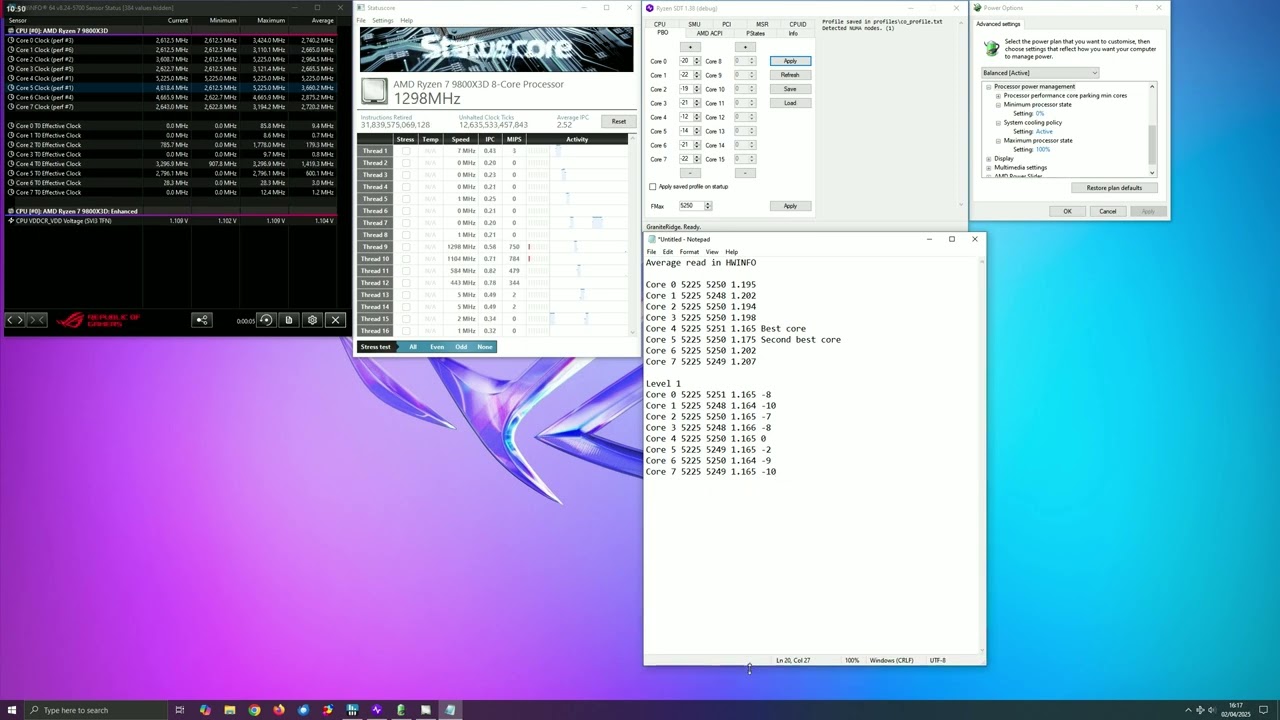Open Task View on taskbar
Image resolution: width=1280 pixels, height=720 pixels.
(x=180, y=710)
